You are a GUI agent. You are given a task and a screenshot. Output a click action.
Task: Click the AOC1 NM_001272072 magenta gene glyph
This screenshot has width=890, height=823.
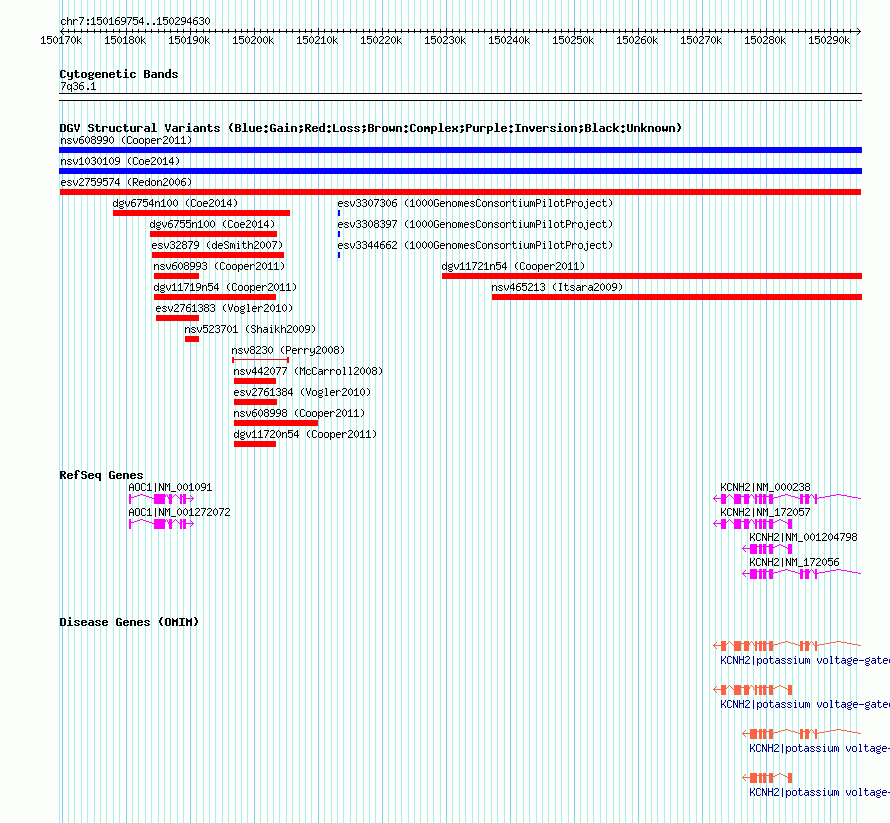(161, 524)
